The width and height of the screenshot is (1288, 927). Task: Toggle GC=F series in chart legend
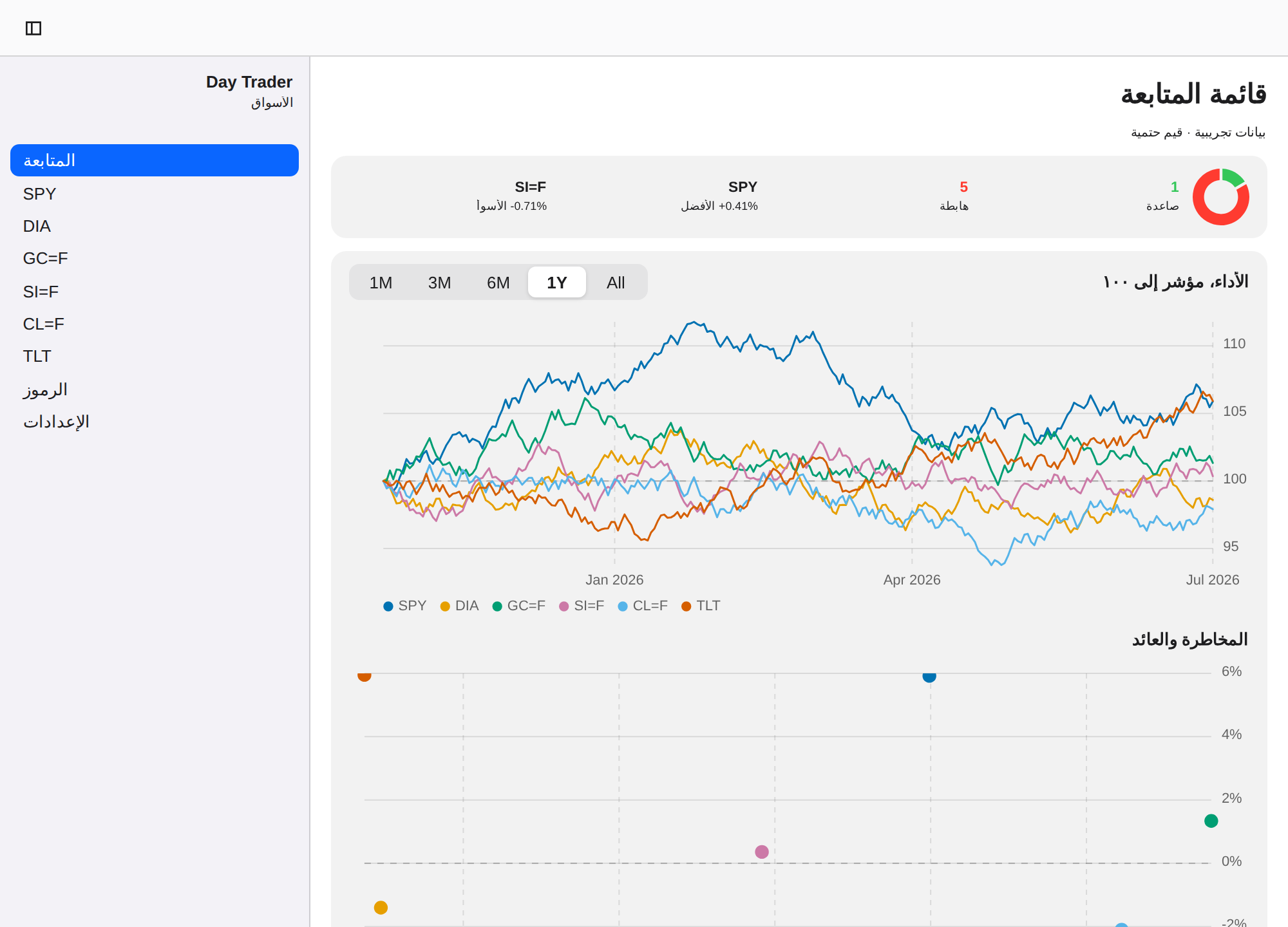519,606
